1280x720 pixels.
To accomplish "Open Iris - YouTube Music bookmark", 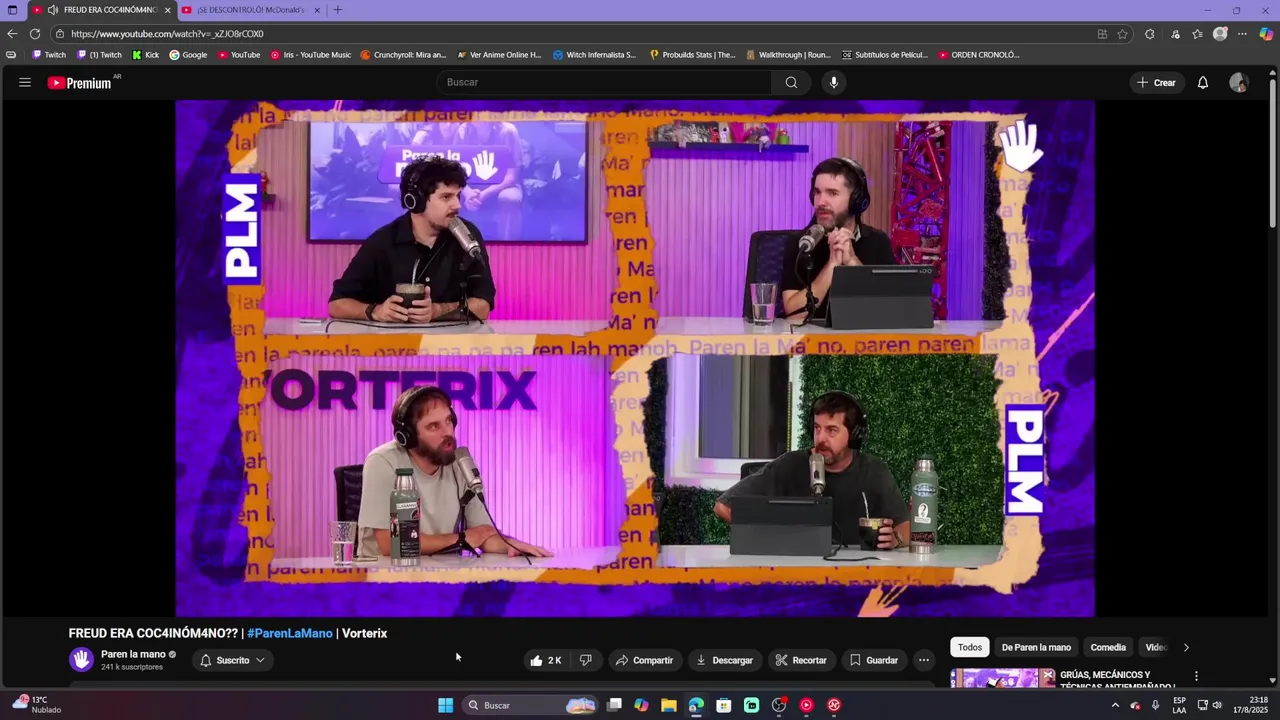I will click(311, 55).
